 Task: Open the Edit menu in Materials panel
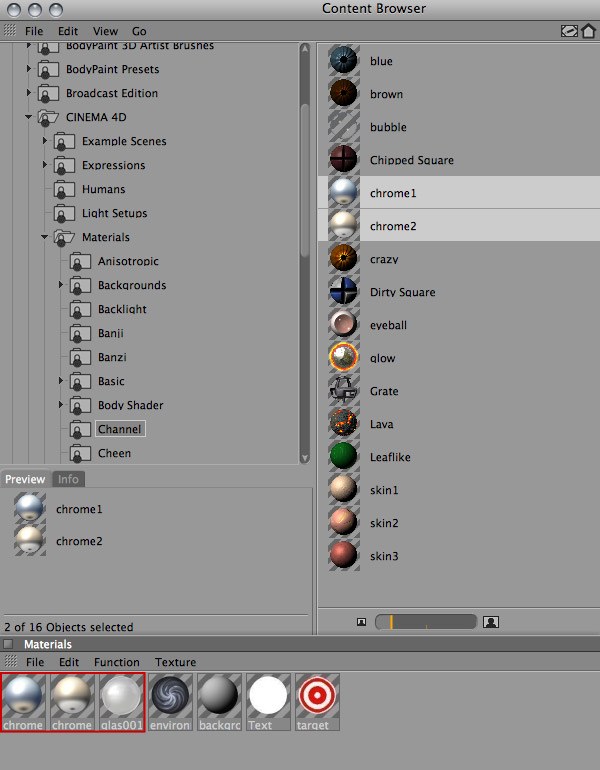pos(69,662)
